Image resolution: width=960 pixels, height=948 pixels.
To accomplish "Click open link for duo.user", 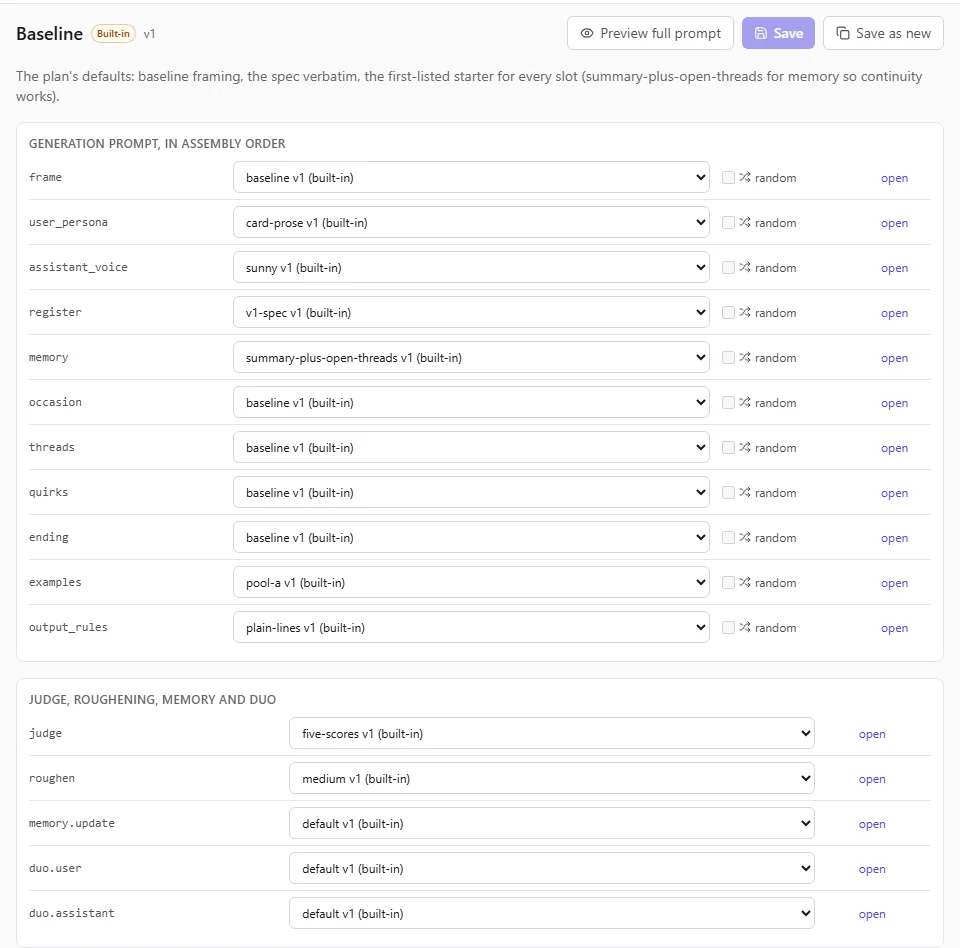I will pos(872,869).
